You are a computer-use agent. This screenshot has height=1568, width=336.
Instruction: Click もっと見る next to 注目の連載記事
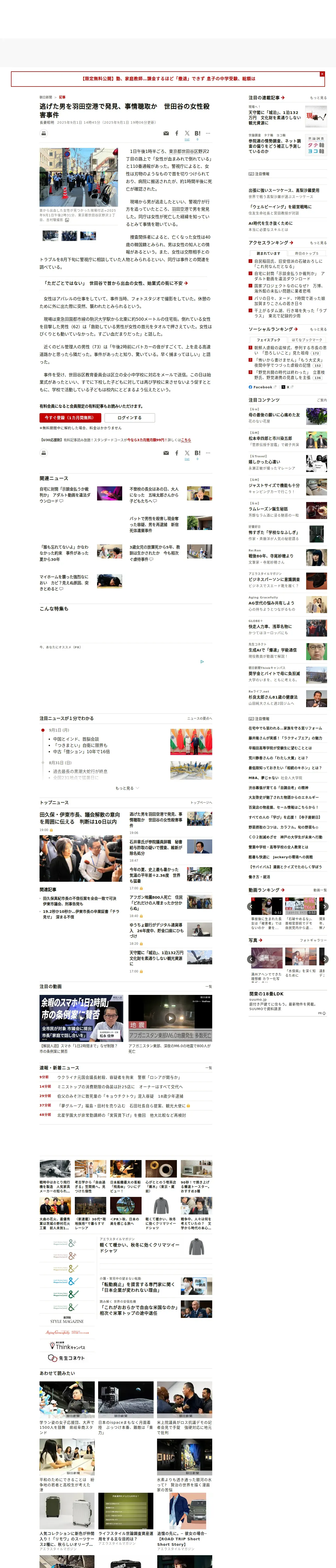[x=318, y=98]
